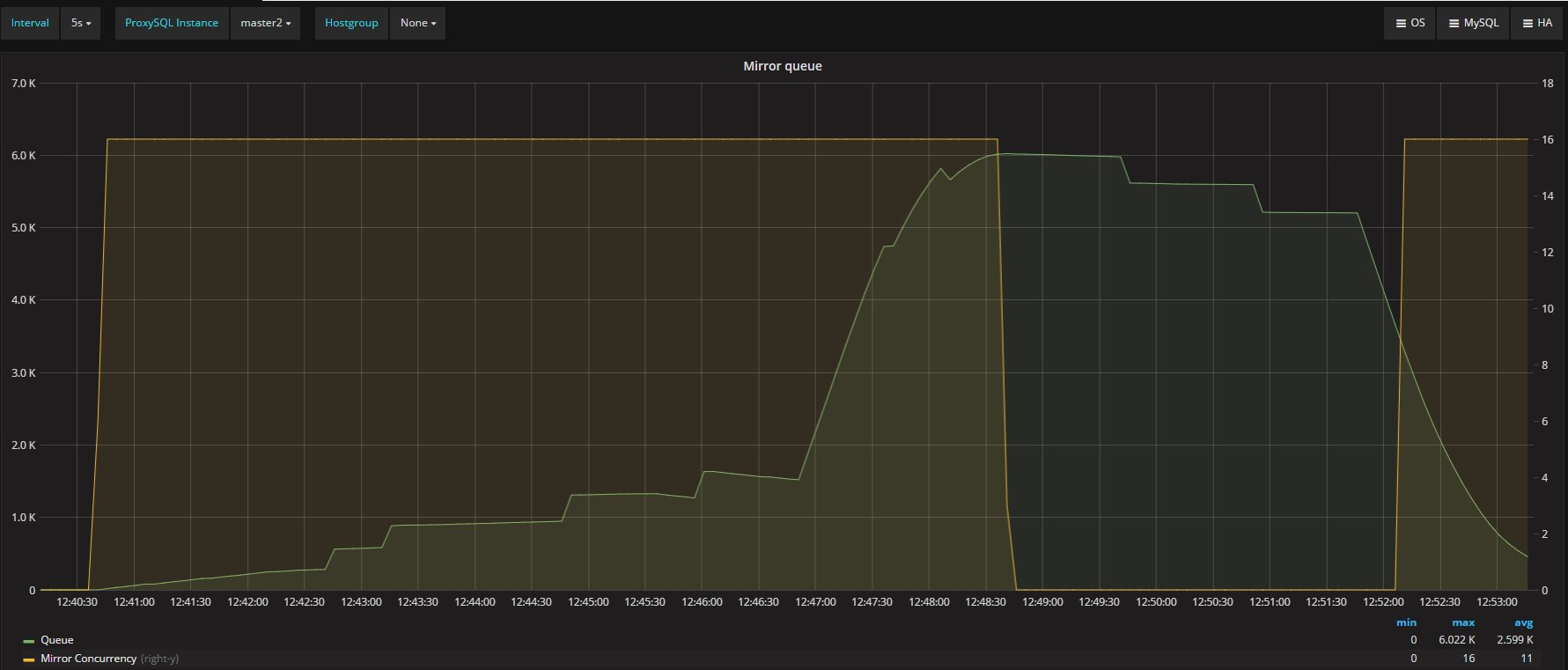Toggle the Mirror Concurrency legend label
Viewport: 1568px width, 670px height.
tap(88, 659)
